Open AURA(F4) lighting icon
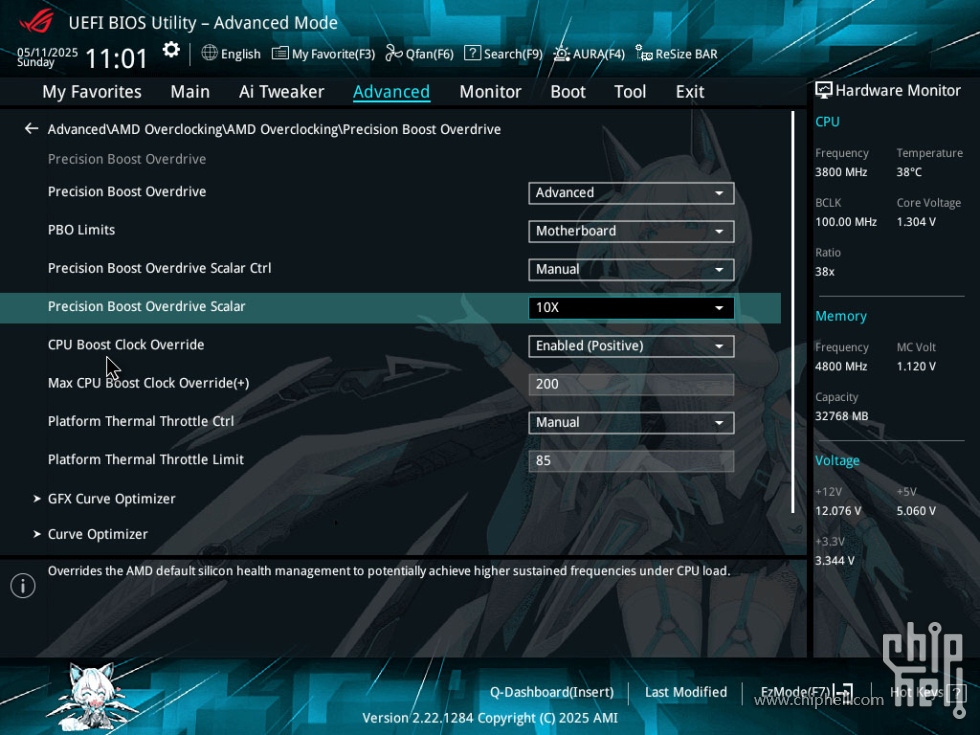The width and height of the screenshot is (980, 735). (x=561, y=53)
